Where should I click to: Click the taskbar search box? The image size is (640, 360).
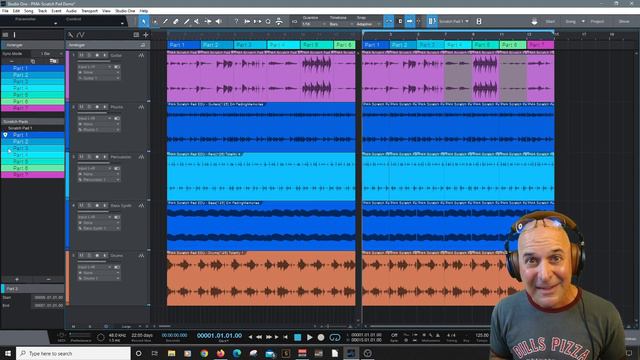[x=73, y=353]
